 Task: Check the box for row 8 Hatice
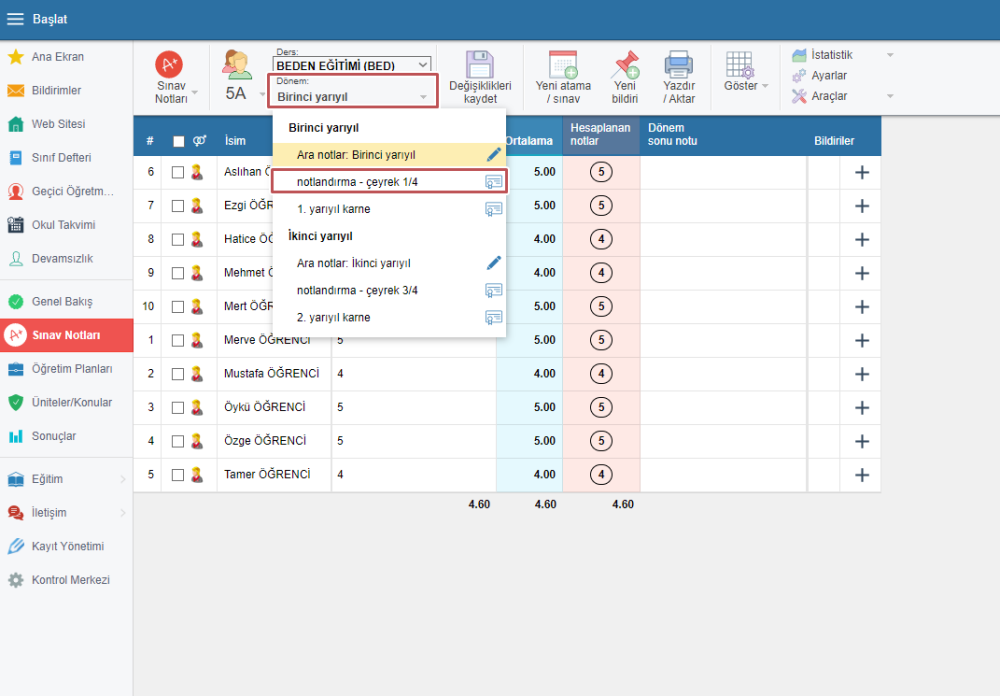tap(178, 239)
